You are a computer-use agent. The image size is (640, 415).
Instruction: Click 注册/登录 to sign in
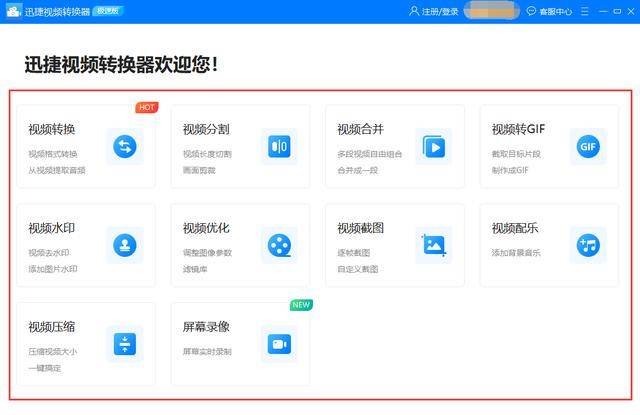click(x=440, y=11)
